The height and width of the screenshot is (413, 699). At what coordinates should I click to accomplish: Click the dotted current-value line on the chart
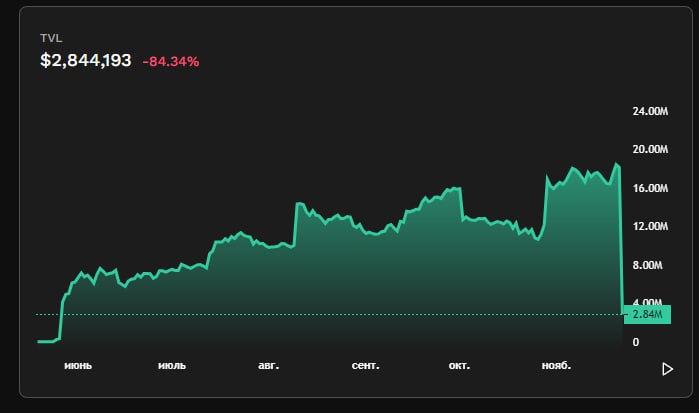[300, 315]
